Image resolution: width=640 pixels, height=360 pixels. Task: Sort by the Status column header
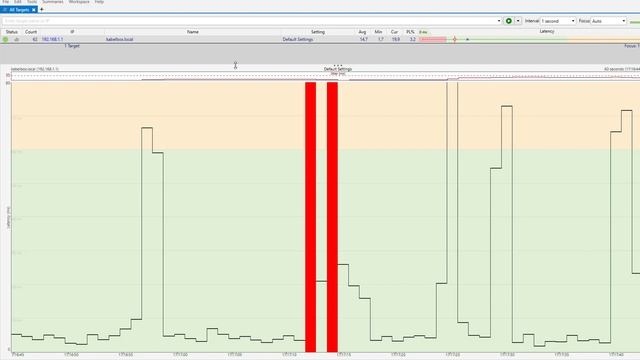11,32
